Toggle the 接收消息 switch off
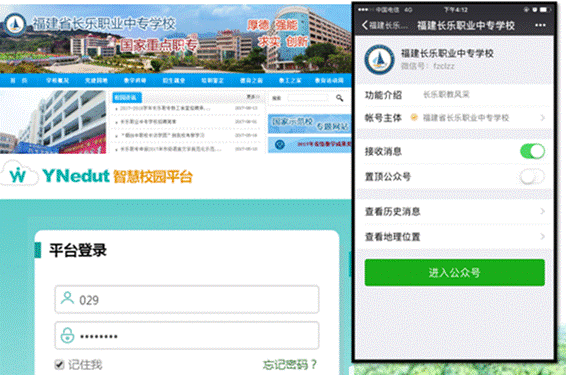The image size is (566, 375). (x=532, y=151)
